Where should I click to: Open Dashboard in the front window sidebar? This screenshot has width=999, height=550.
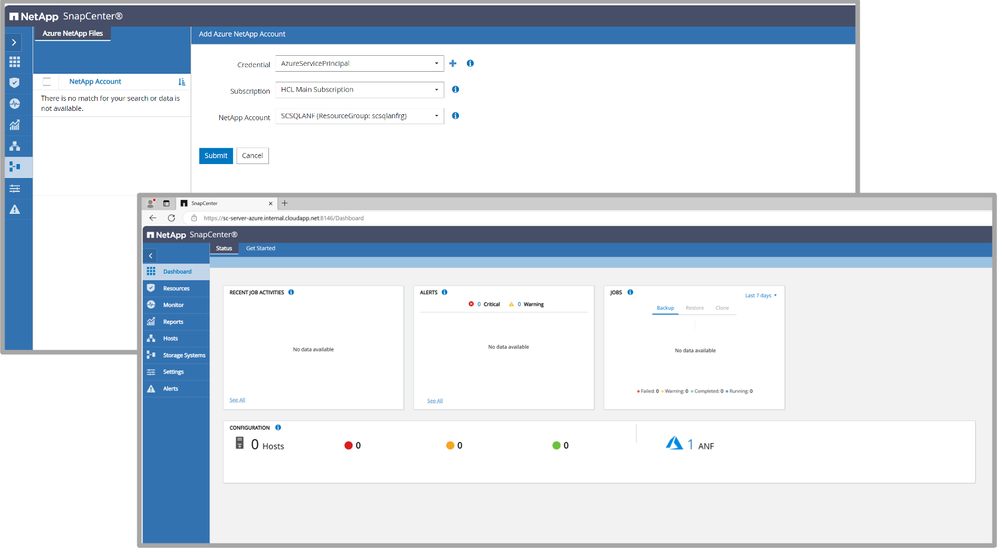tap(176, 271)
